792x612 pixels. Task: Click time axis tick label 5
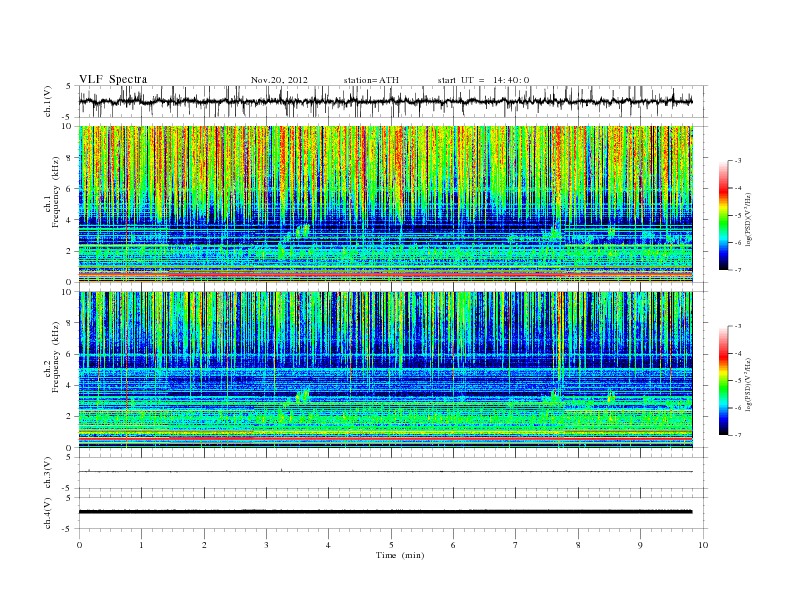391,545
